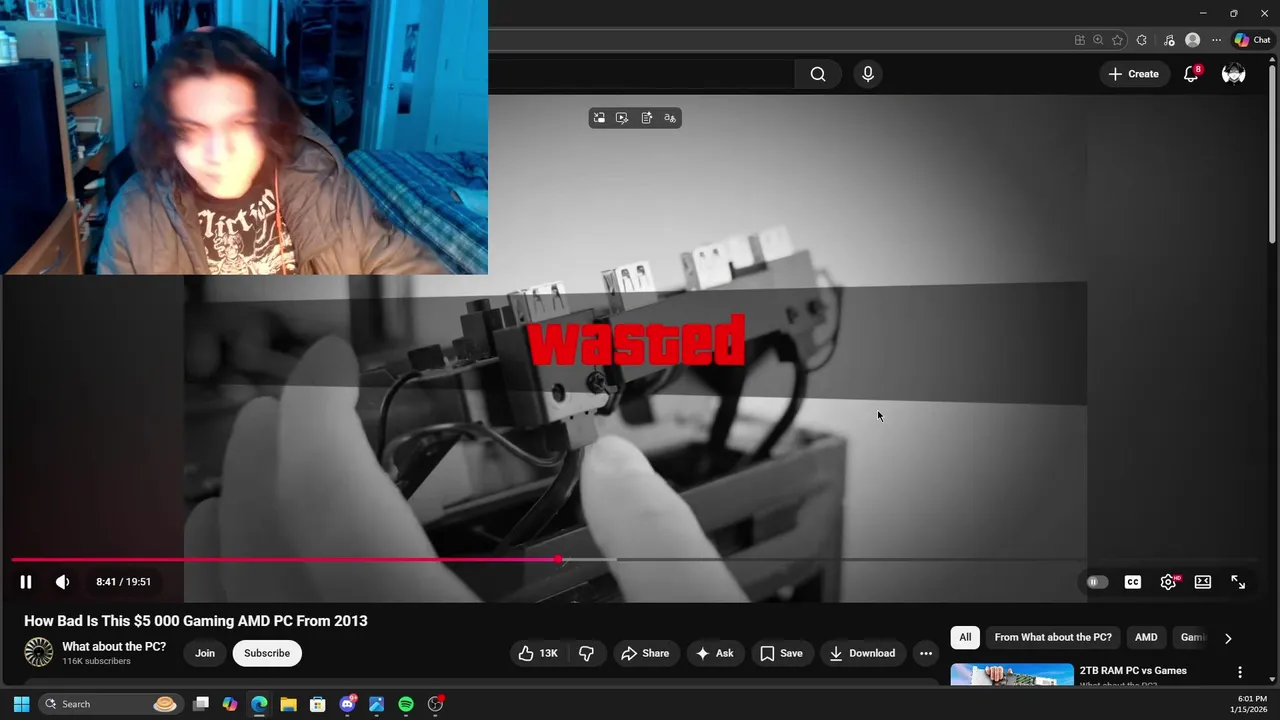
Task: Open YouTube notifications bell
Action: coord(1191,74)
